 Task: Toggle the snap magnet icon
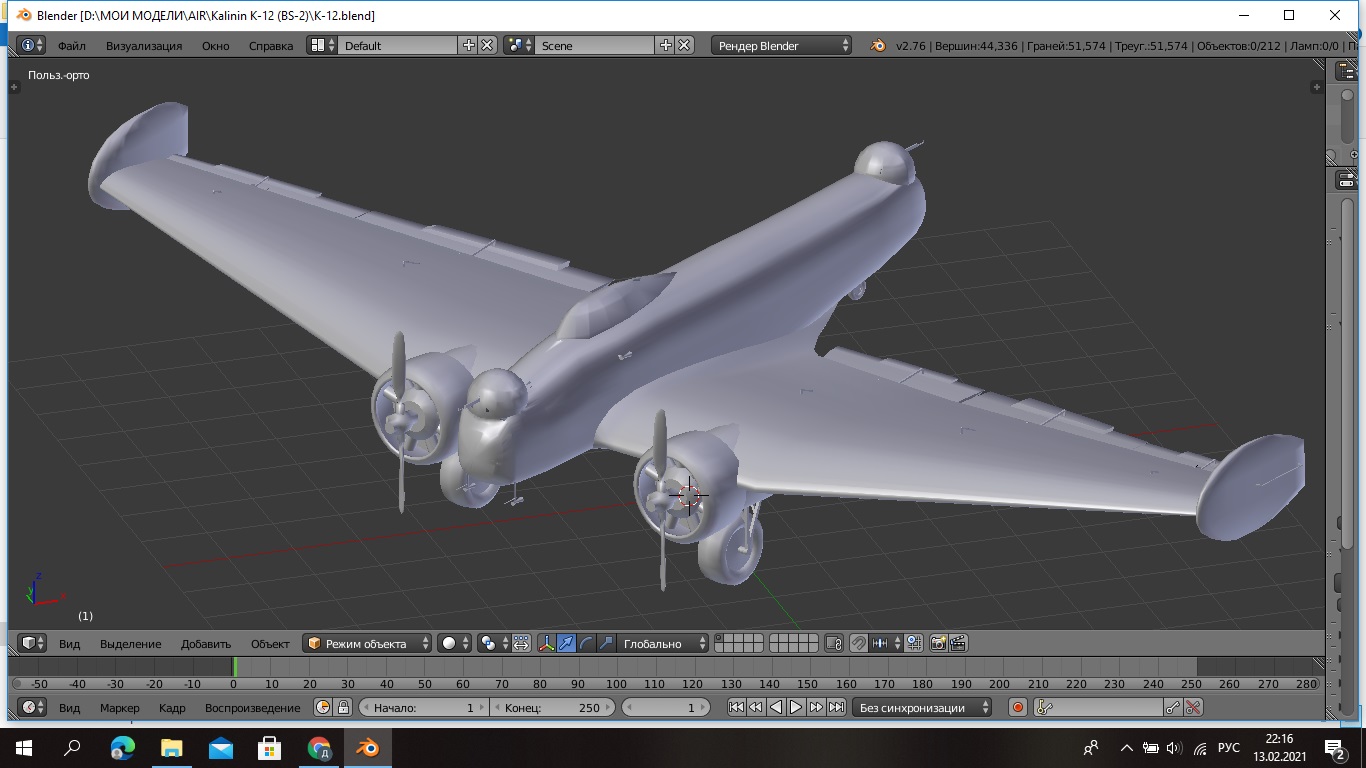point(858,643)
